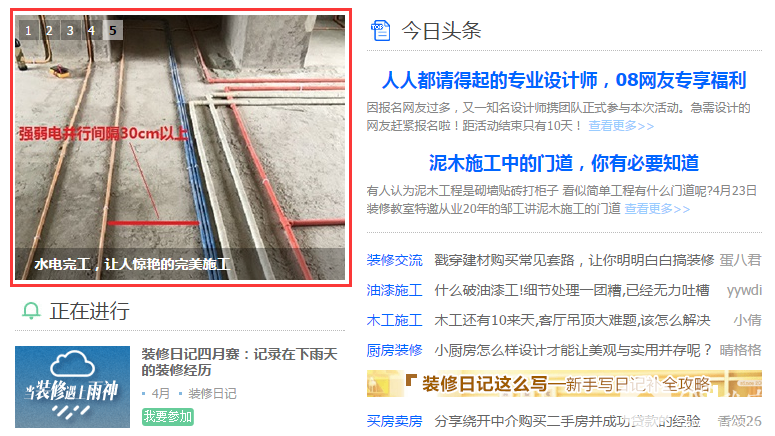Select carousel slide indicator 5
The height and width of the screenshot is (436, 775).
pyautogui.click(x=113, y=31)
